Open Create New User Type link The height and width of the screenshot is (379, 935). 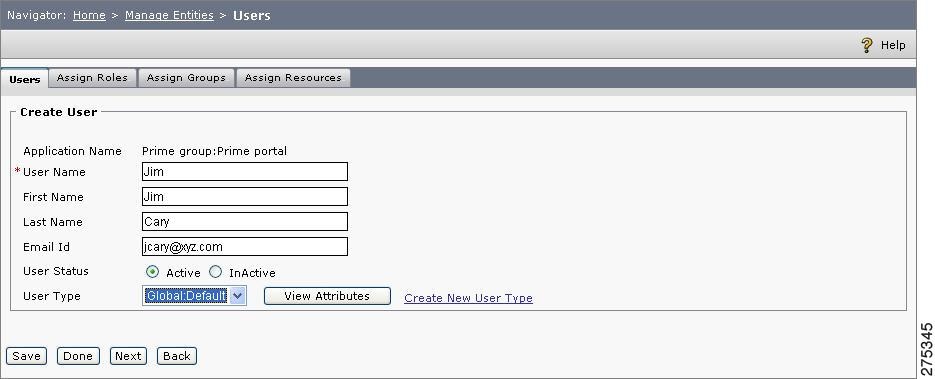tap(468, 298)
